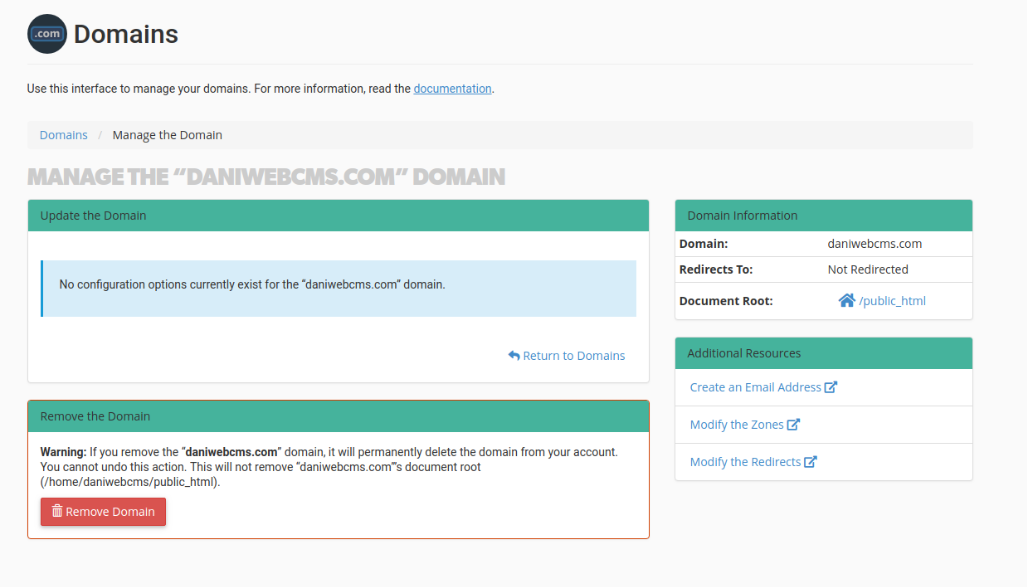Click external-link icon next to Modify the Zones
This screenshot has width=1027, height=587.
793,425
